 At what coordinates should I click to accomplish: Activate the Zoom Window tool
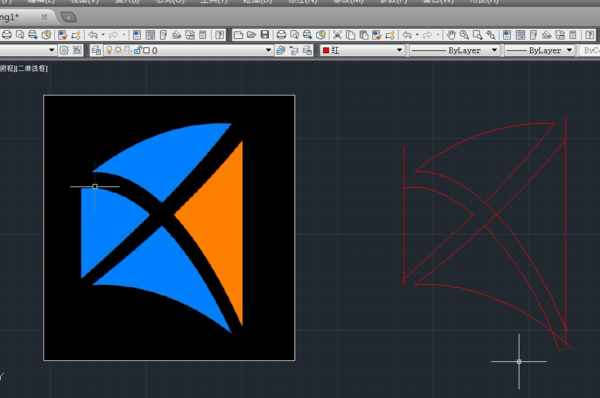click(477, 35)
